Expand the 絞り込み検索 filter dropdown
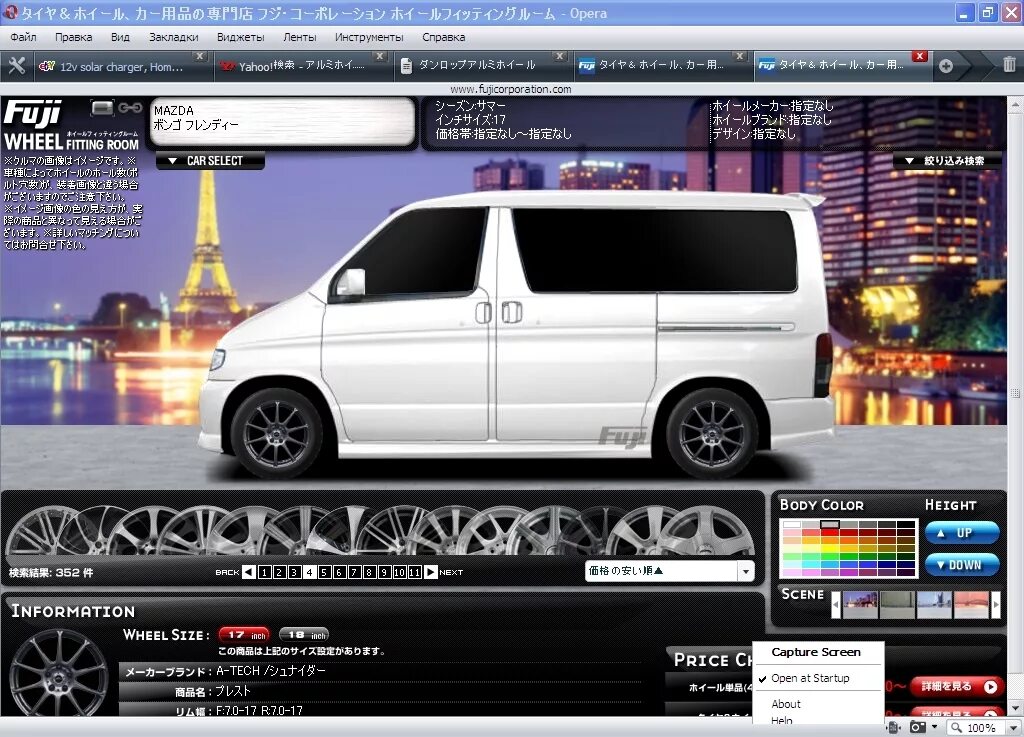1024x737 pixels. click(947, 161)
